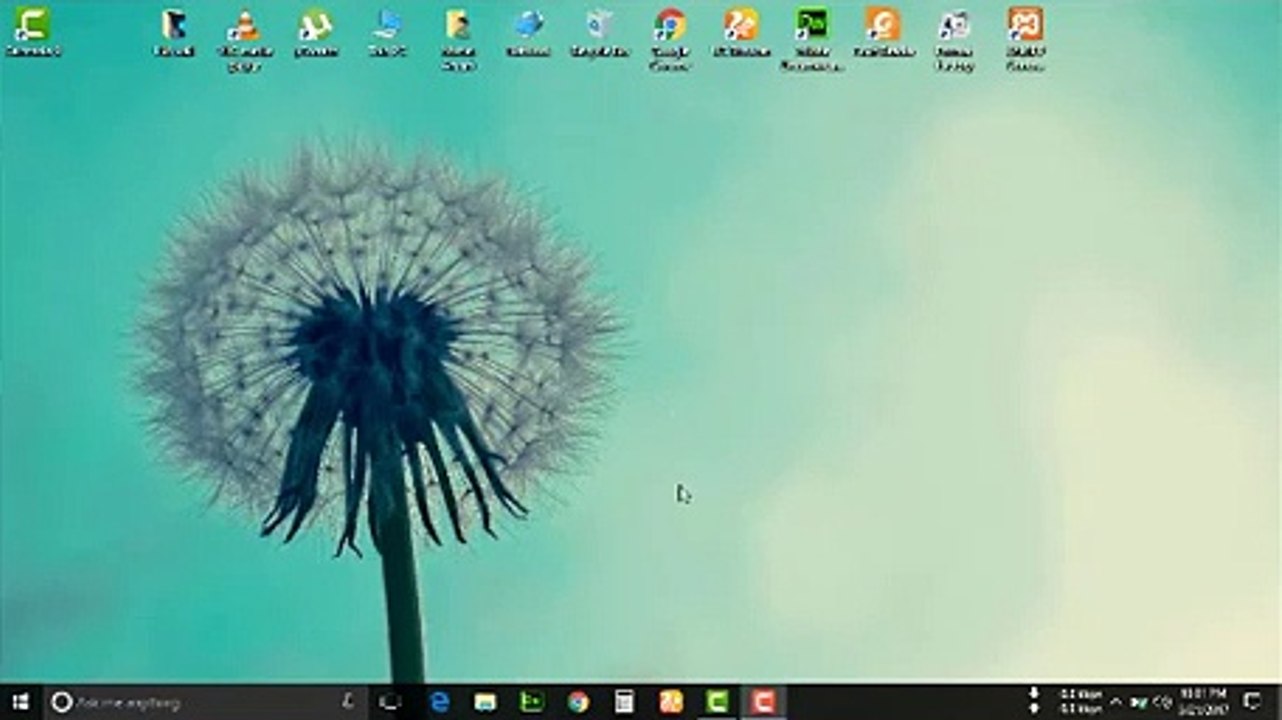Open the Action Center notifications
Screen dimensions: 1282x720
tap(1251, 702)
